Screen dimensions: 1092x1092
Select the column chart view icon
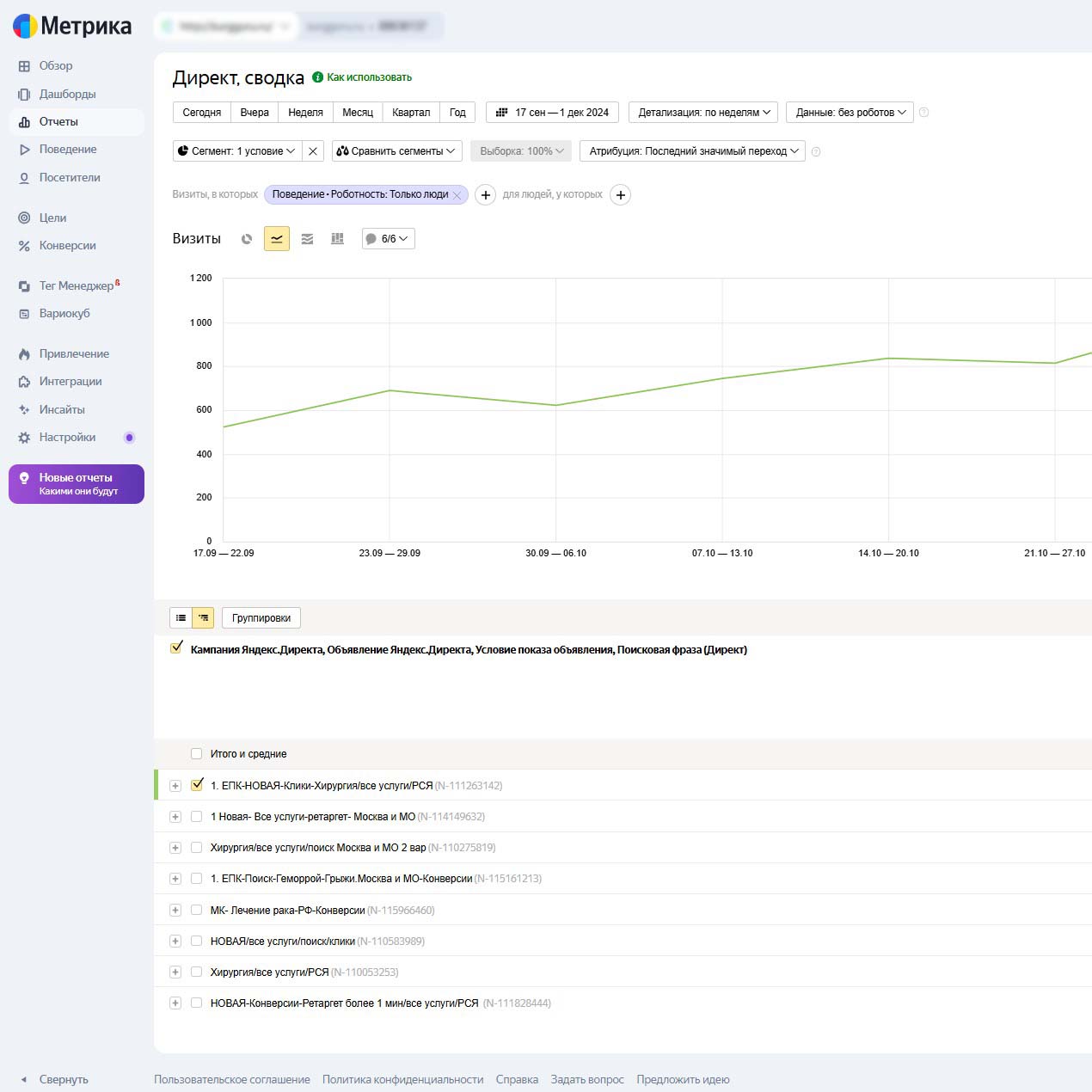pyautogui.click(x=337, y=239)
